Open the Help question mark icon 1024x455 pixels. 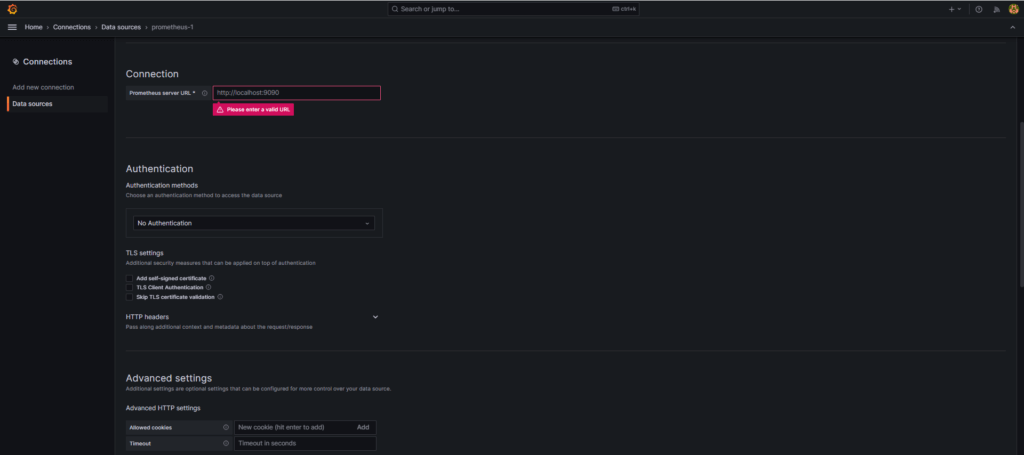(978, 9)
